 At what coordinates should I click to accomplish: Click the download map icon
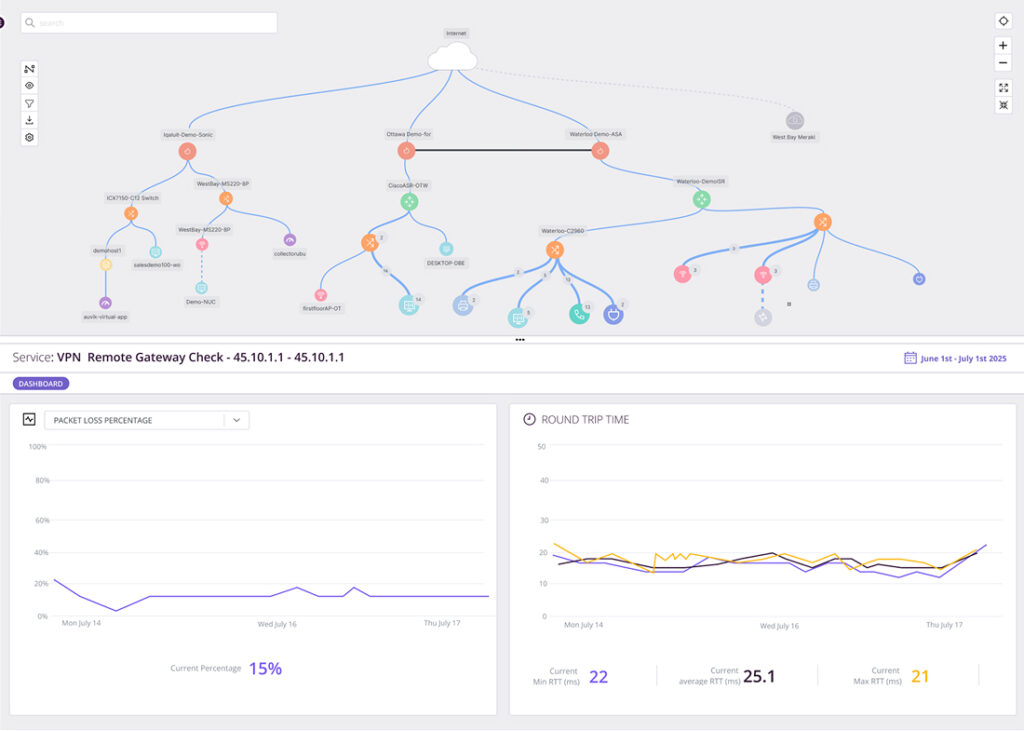pos(29,120)
